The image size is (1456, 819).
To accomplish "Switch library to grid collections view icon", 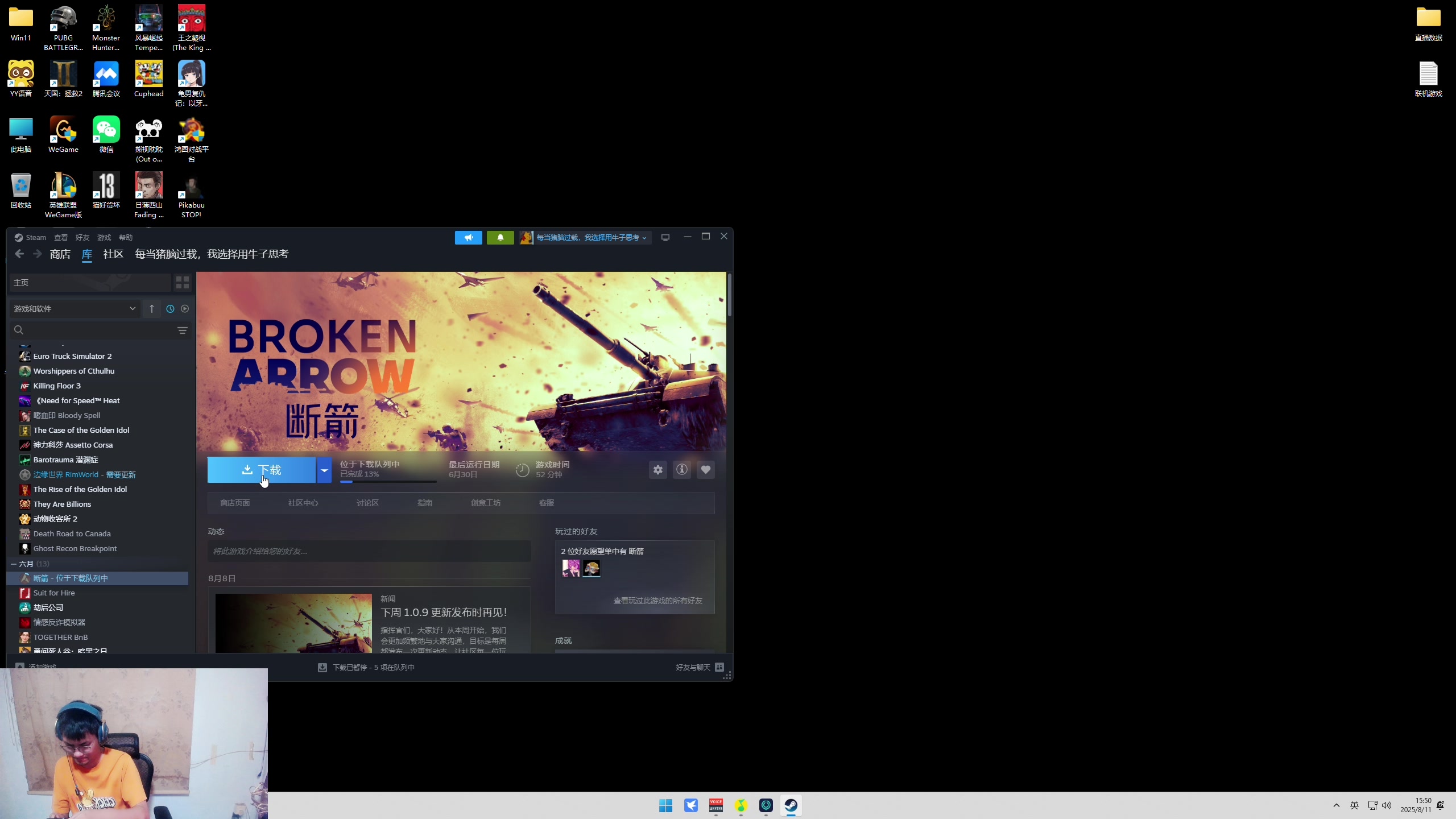I will 182,283.
